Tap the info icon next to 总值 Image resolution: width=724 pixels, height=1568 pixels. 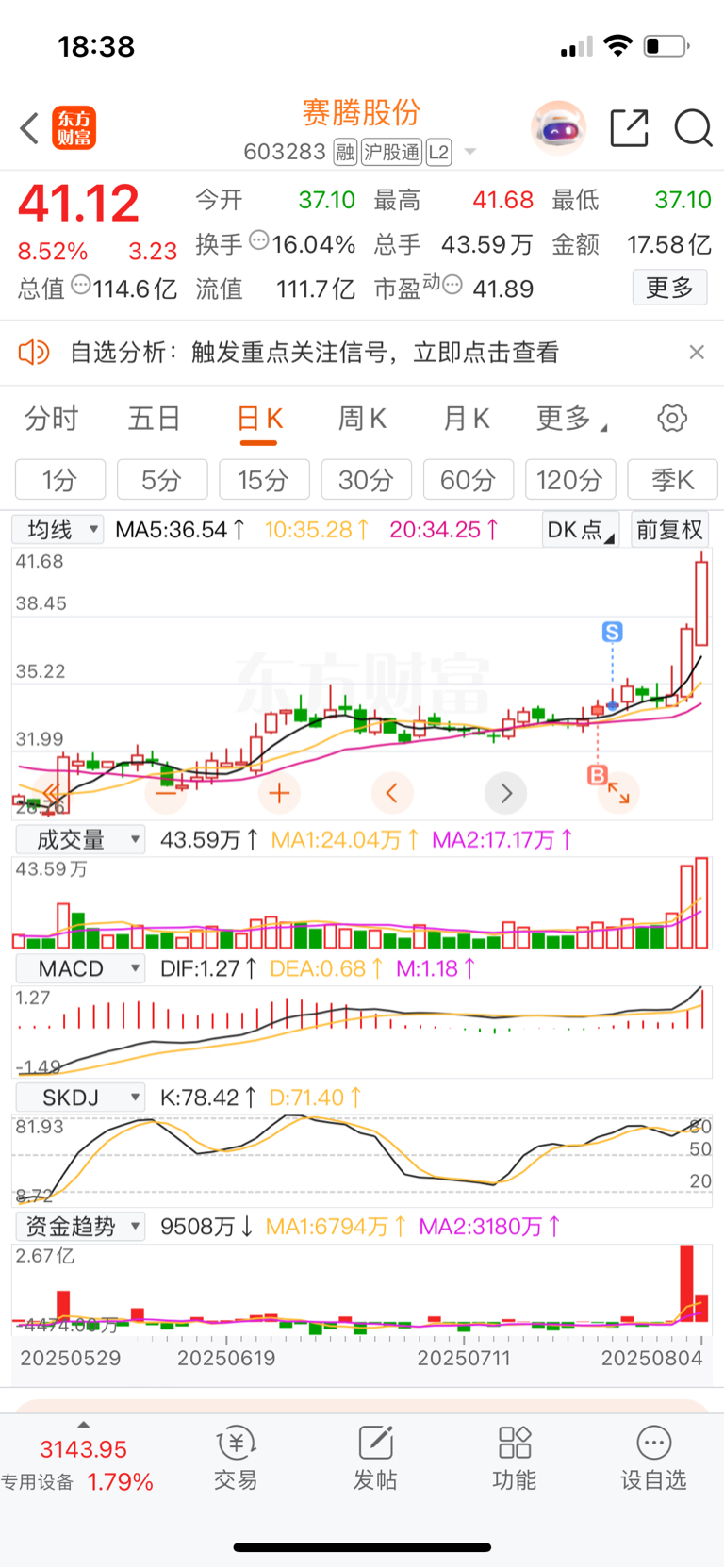(x=81, y=285)
